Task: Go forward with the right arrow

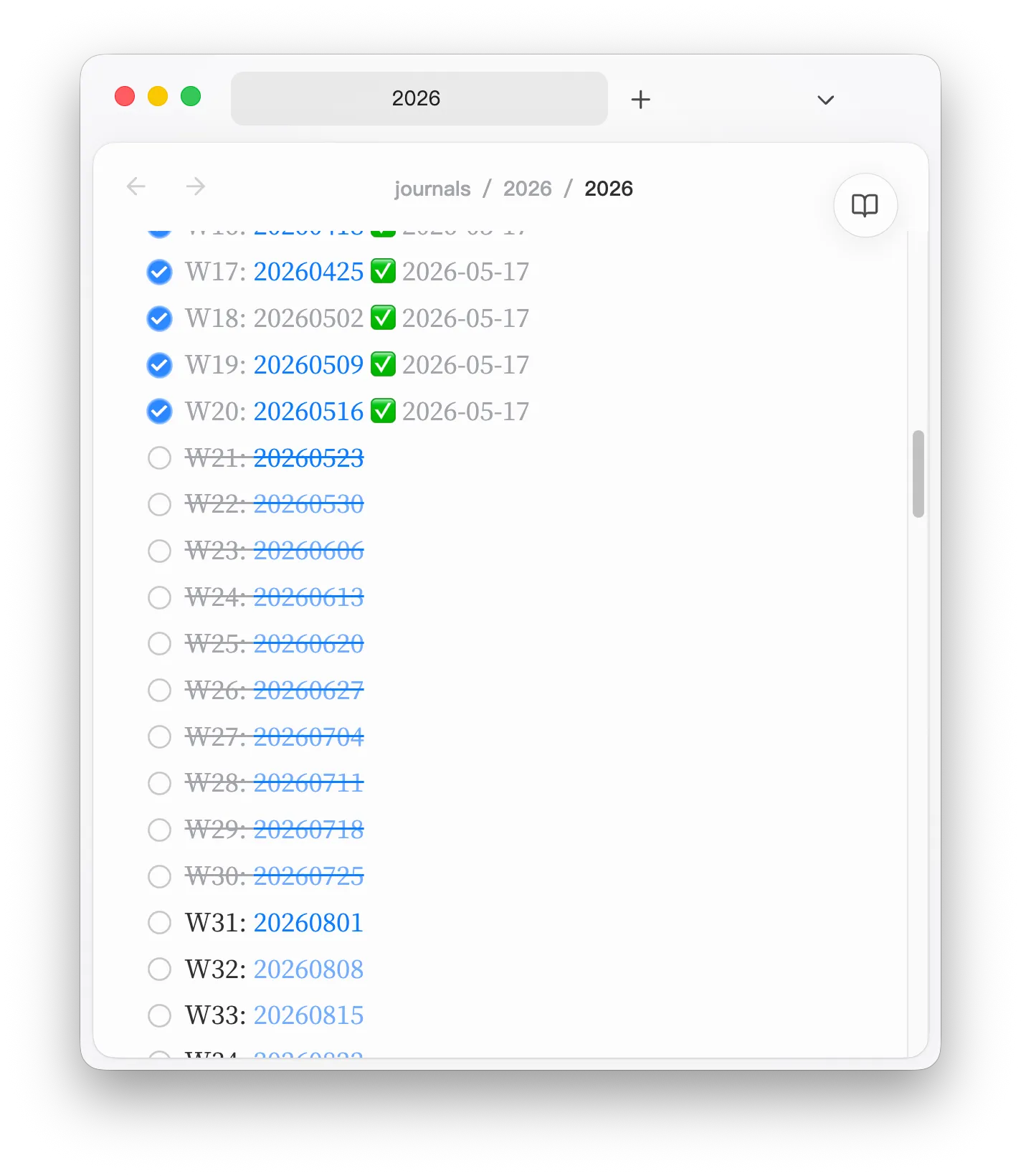Action: click(x=196, y=187)
